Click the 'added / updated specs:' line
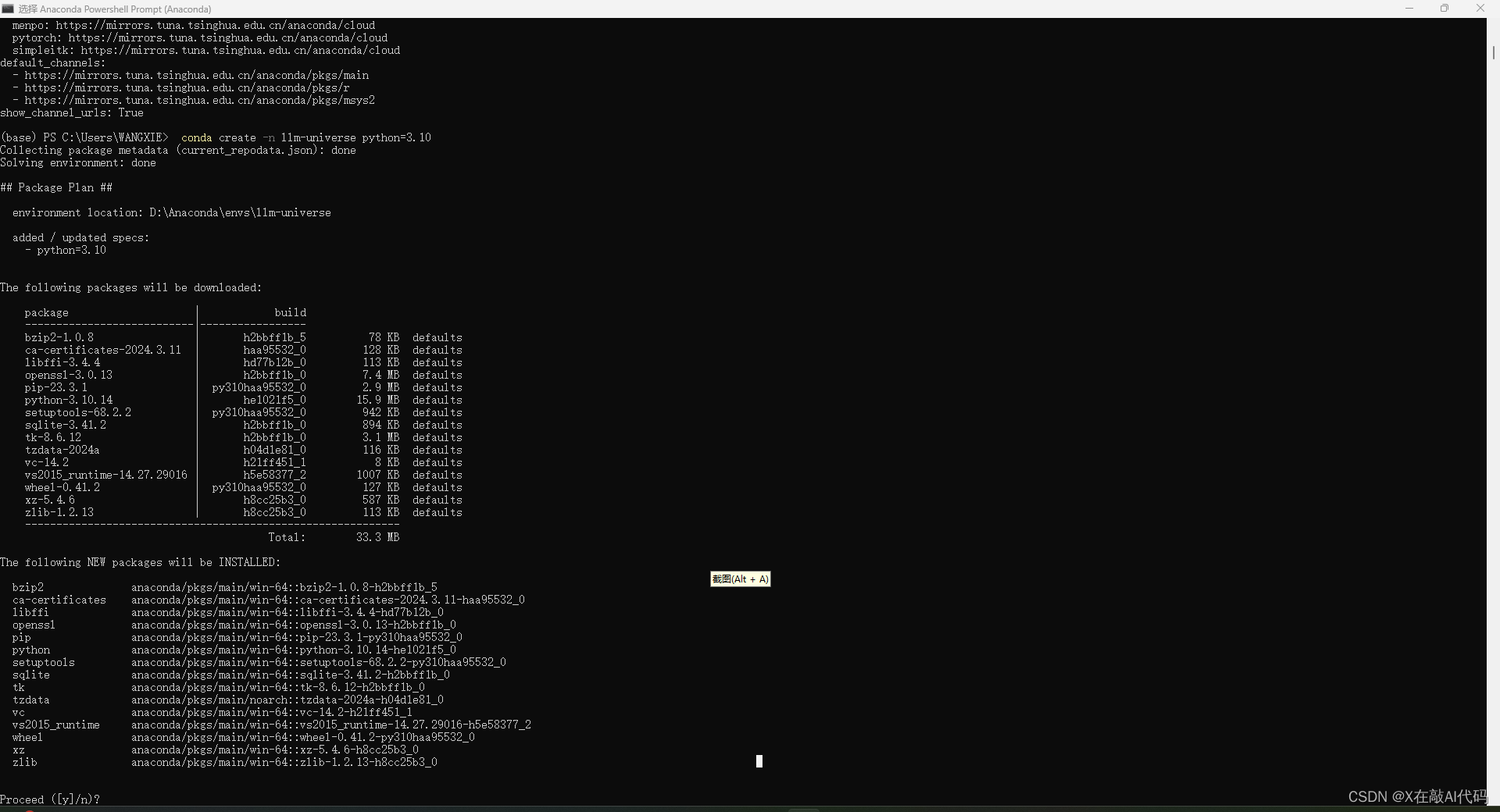Viewport: 1500px width, 812px height. coord(81,237)
